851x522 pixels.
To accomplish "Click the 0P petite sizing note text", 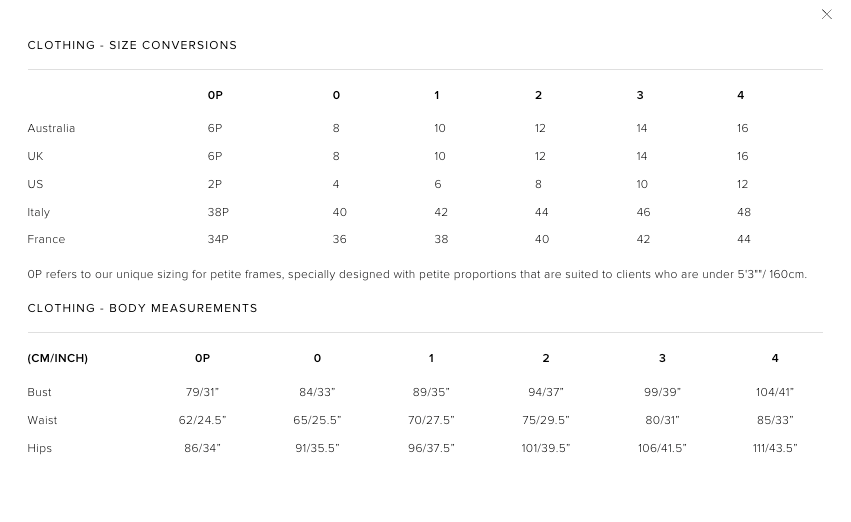I will [417, 274].
